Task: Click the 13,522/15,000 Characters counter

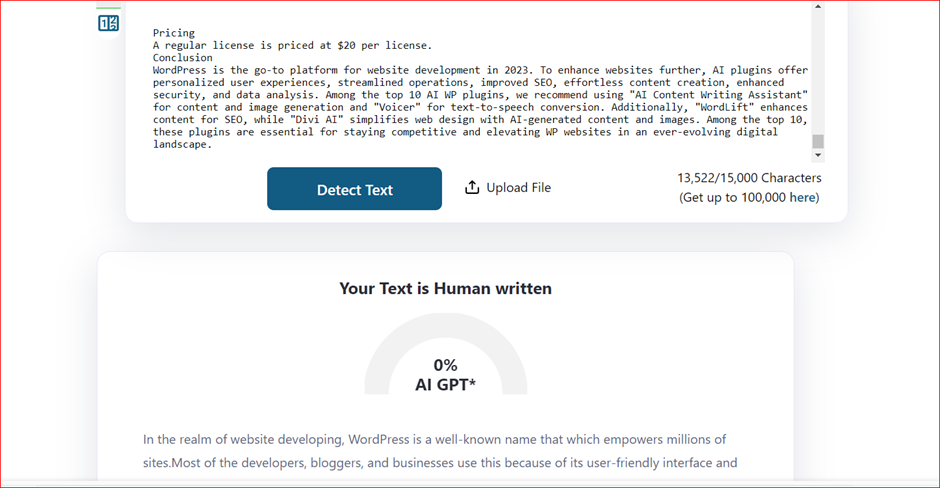Action: tap(749, 178)
